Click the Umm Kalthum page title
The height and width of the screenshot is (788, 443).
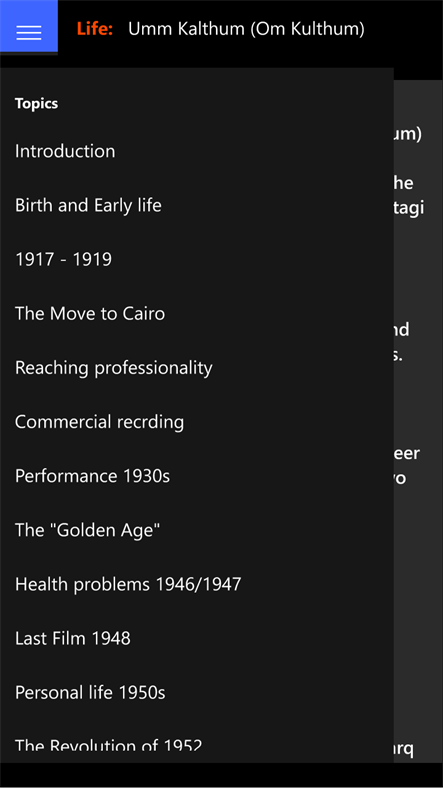(x=246, y=29)
